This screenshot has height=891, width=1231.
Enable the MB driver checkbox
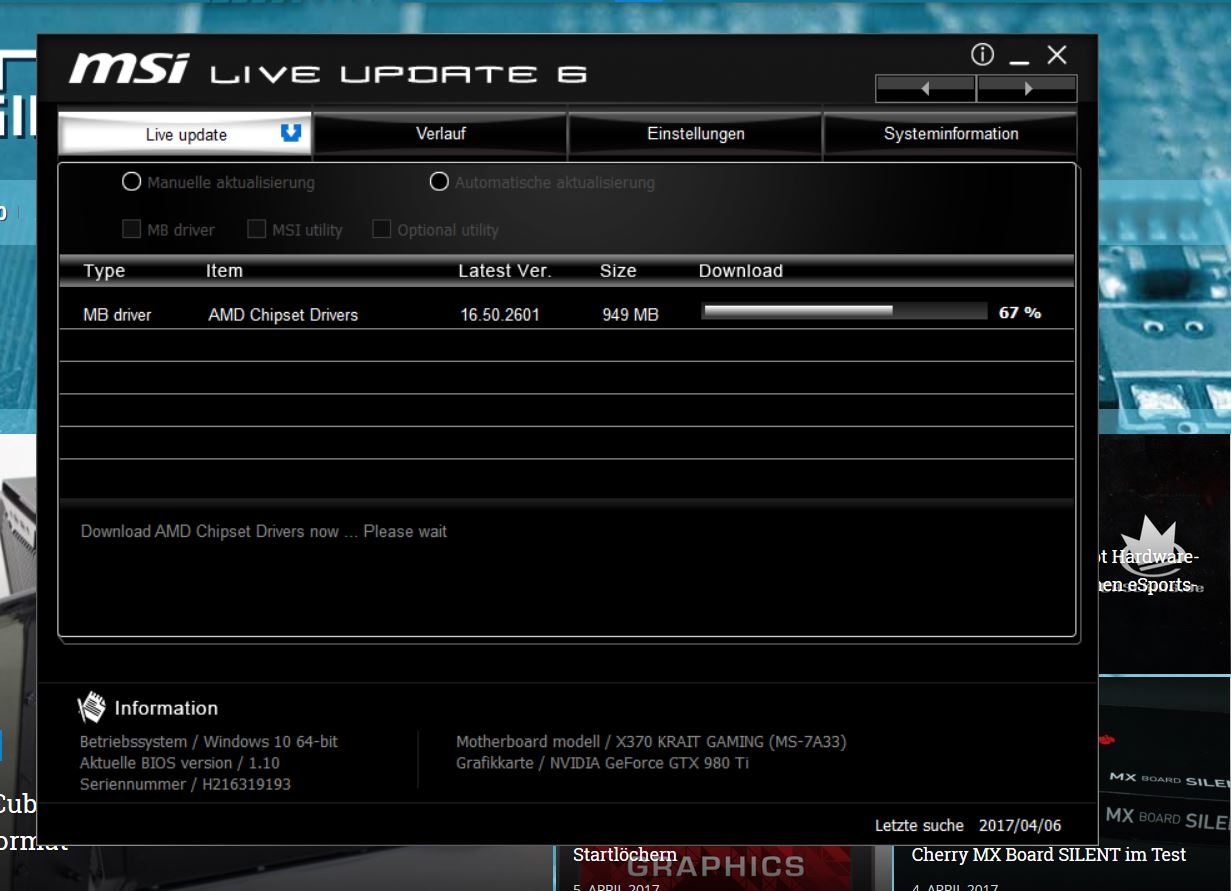click(131, 229)
